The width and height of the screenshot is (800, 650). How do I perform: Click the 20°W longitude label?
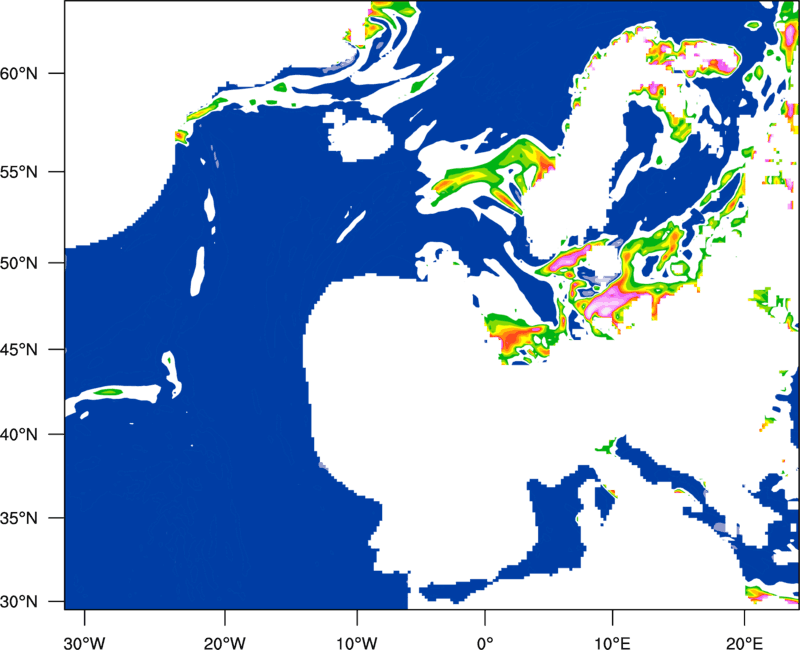click(x=225, y=643)
